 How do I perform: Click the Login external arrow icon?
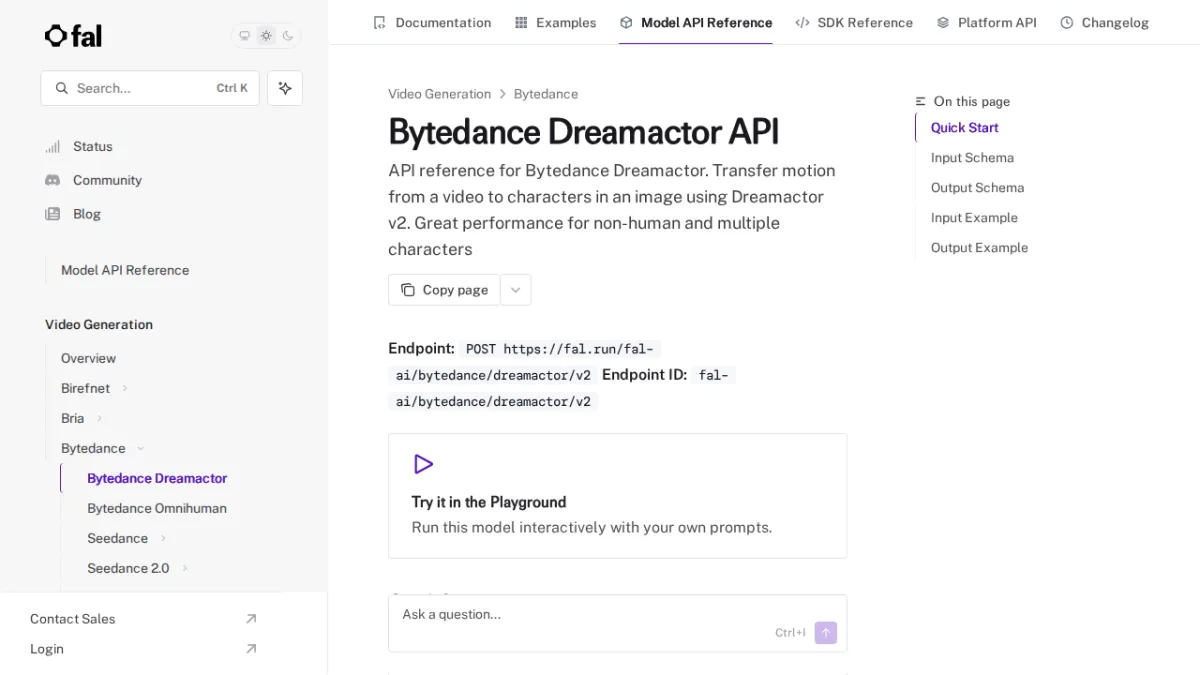coord(251,649)
